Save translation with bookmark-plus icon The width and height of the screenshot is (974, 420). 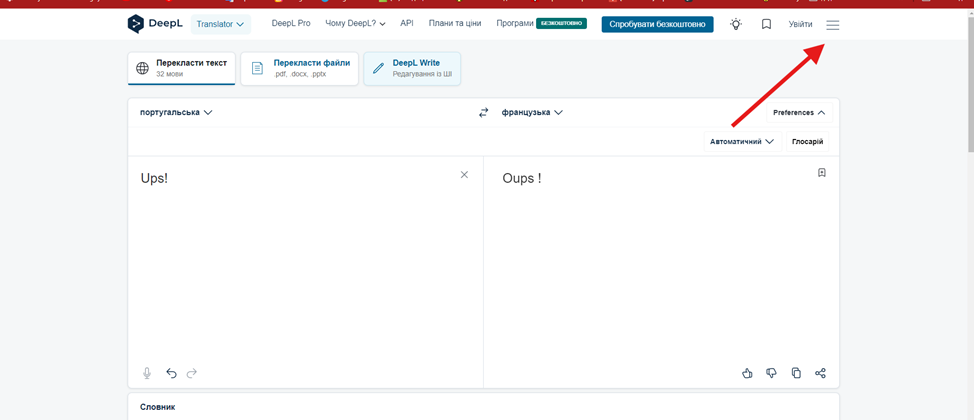coord(822,173)
